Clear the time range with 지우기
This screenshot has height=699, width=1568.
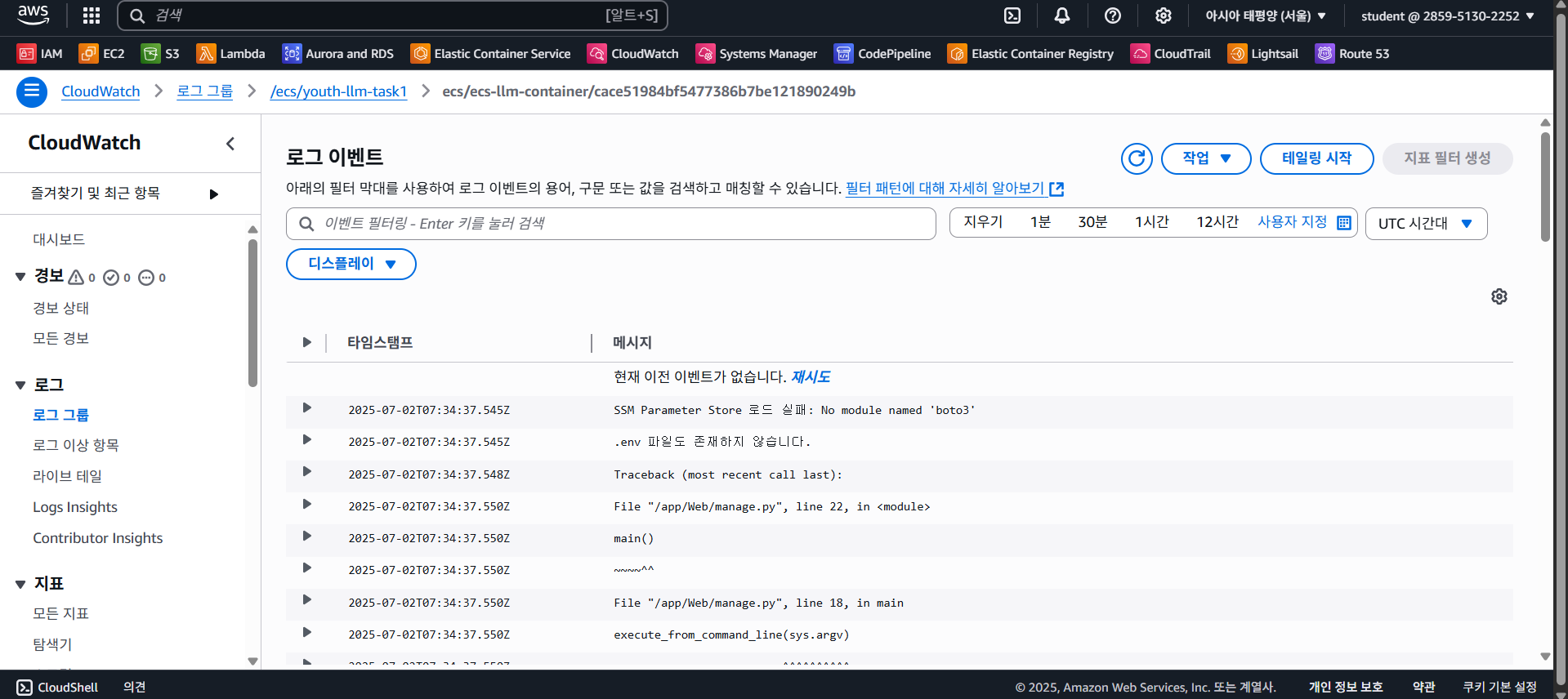click(x=983, y=222)
